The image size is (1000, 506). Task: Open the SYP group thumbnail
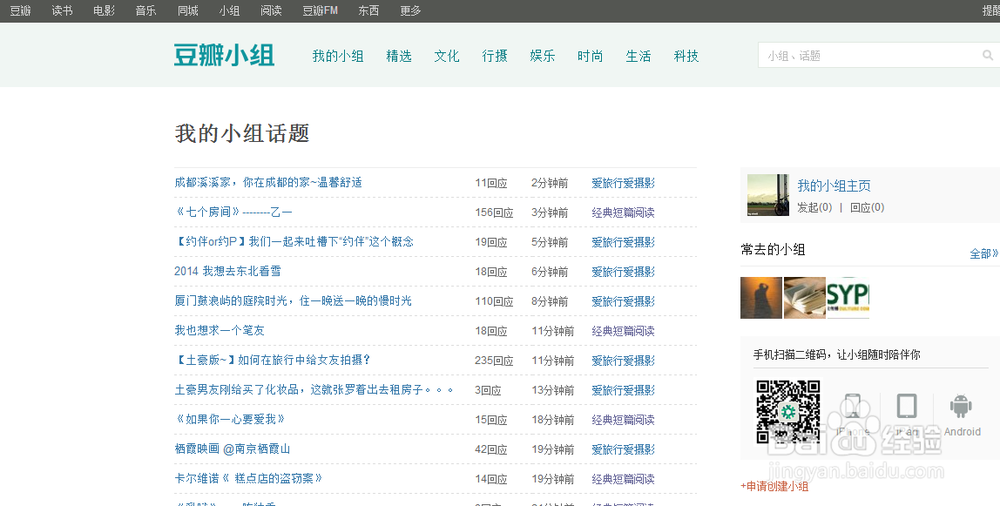[x=848, y=298]
